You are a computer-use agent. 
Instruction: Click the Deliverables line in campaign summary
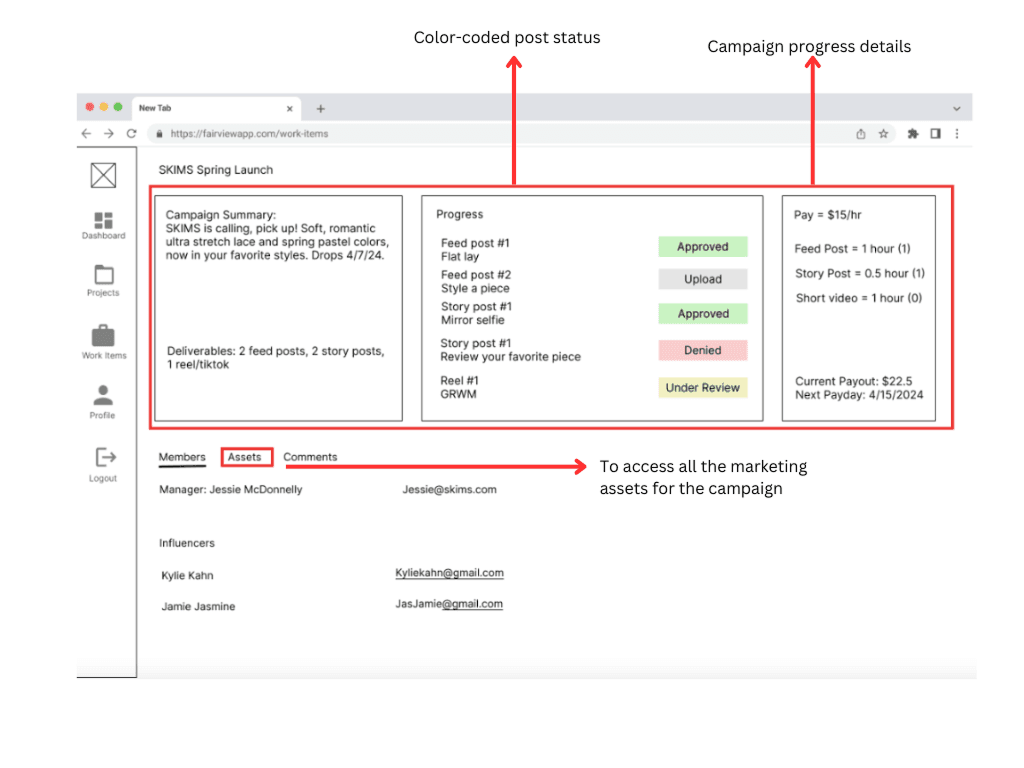(x=276, y=358)
